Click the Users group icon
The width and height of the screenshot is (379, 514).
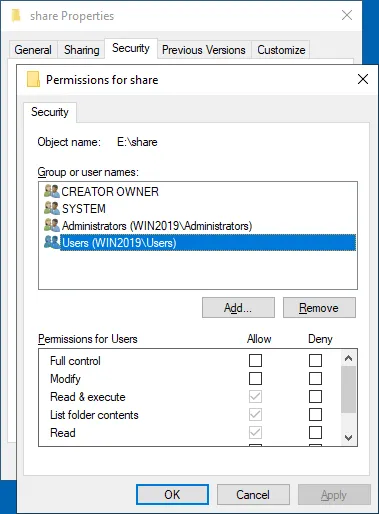(52, 242)
